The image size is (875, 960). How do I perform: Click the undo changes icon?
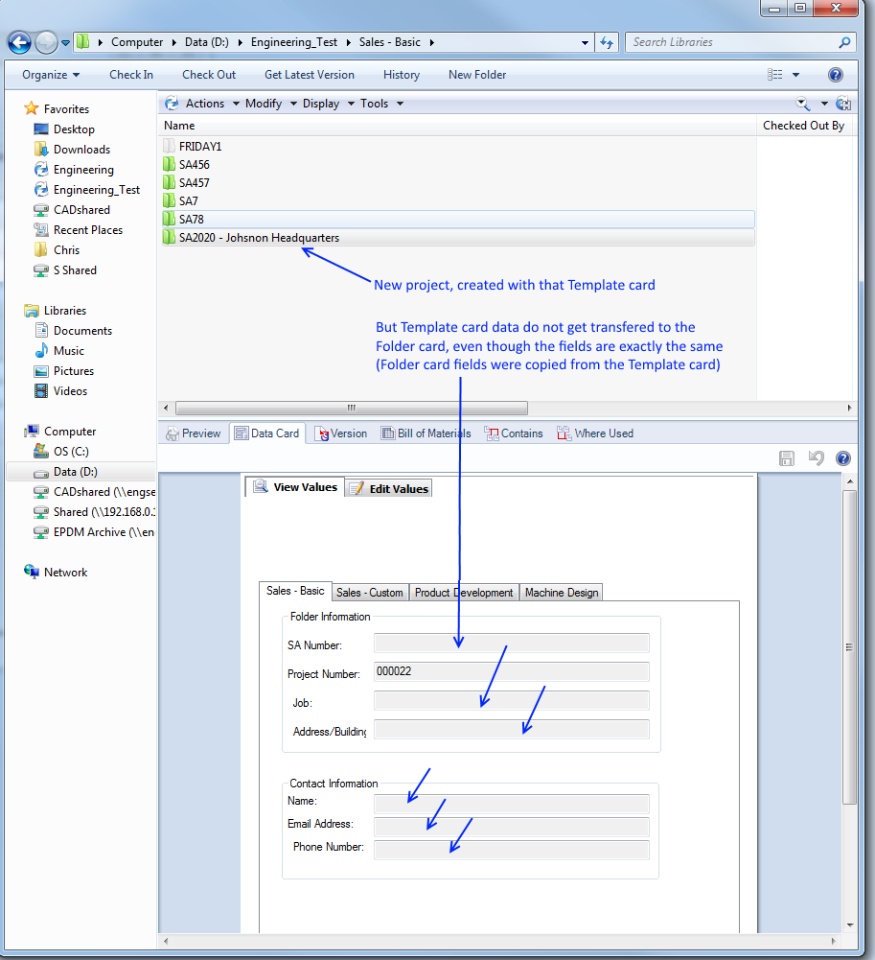coord(816,458)
